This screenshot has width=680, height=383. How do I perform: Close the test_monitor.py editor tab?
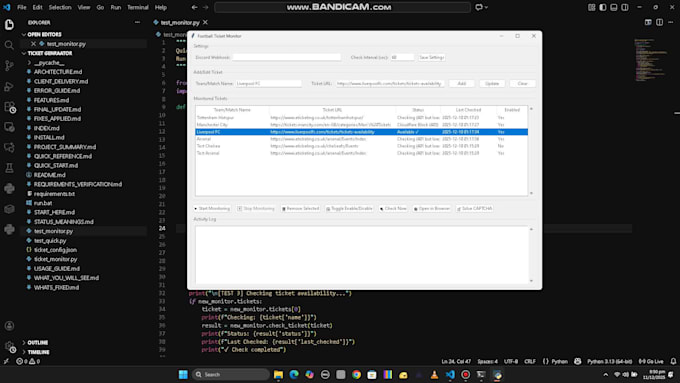(206, 22)
